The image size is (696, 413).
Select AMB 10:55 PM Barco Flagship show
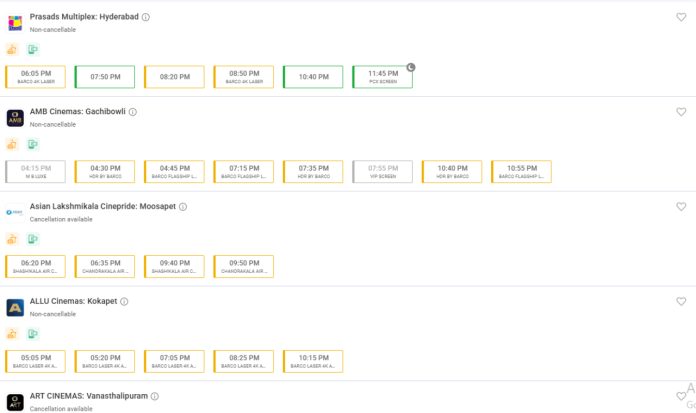[522, 171]
